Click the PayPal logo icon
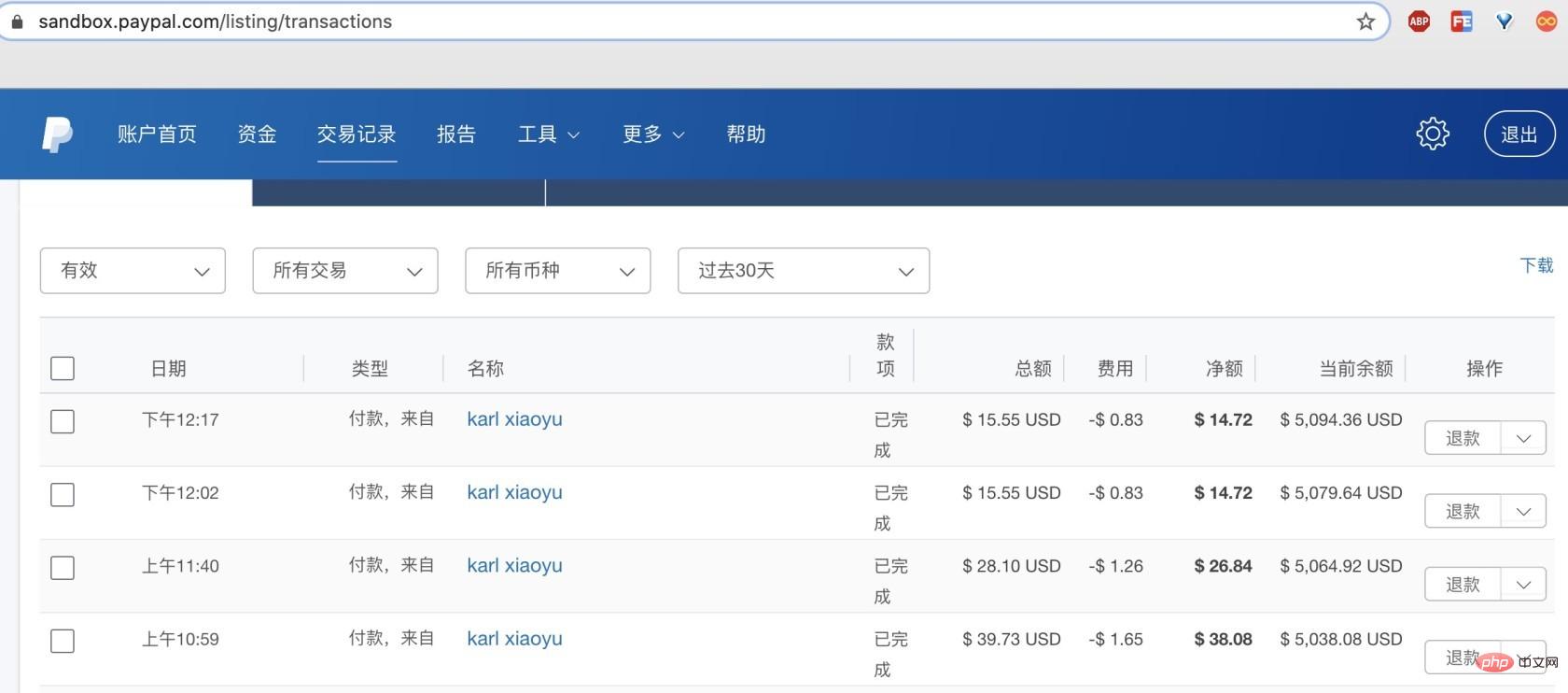The height and width of the screenshot is (693, 1568). tap(57, 134)
